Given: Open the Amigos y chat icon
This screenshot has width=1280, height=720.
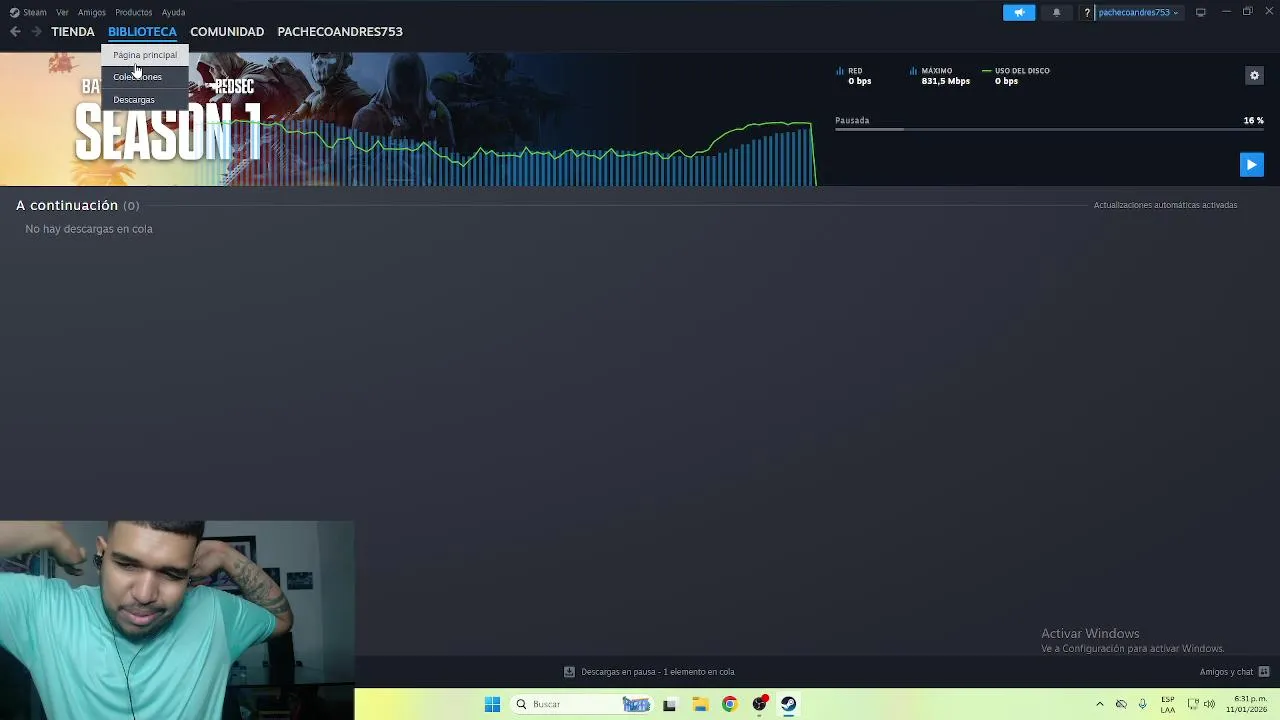Looking at the screenshot, I should [1264, 672].
